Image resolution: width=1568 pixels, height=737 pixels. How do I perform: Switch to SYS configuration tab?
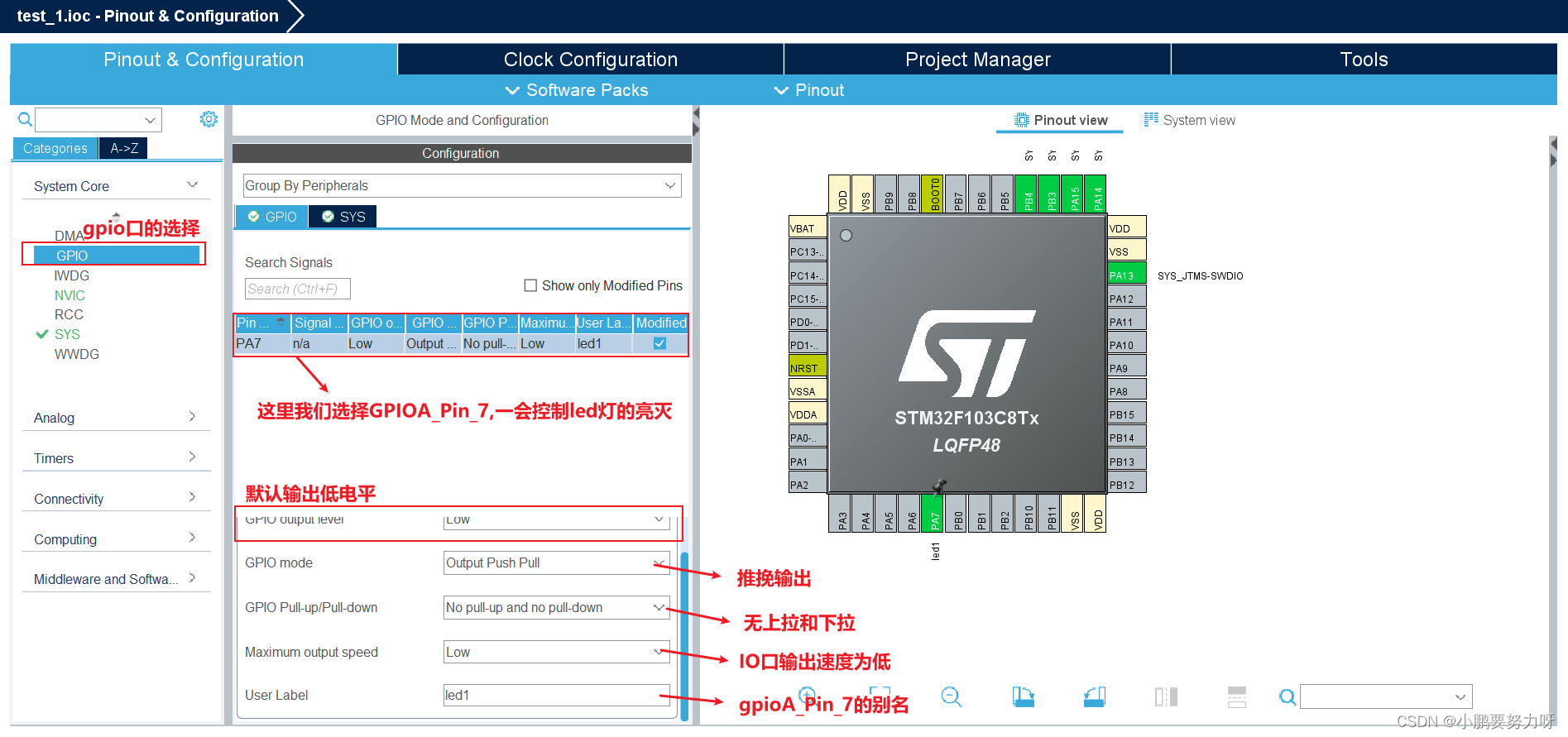click(343, 217)
